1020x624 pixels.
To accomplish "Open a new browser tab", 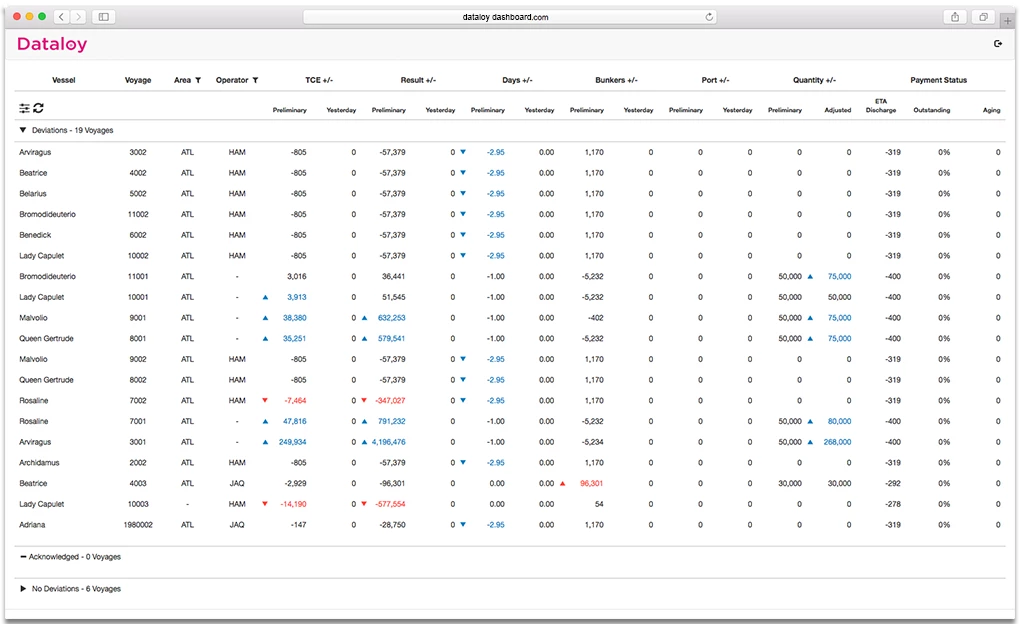I will tap(1008, 21).
